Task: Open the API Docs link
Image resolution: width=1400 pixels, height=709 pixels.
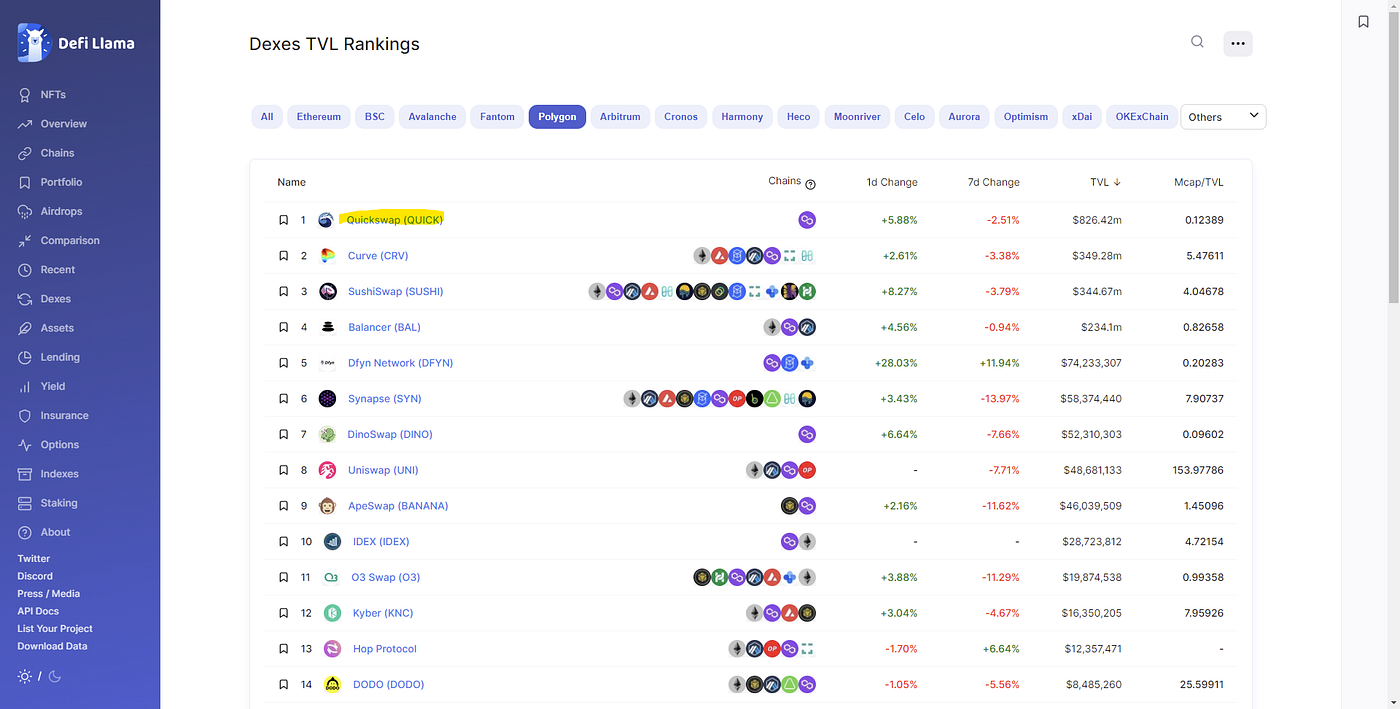Action: point(38,611)
